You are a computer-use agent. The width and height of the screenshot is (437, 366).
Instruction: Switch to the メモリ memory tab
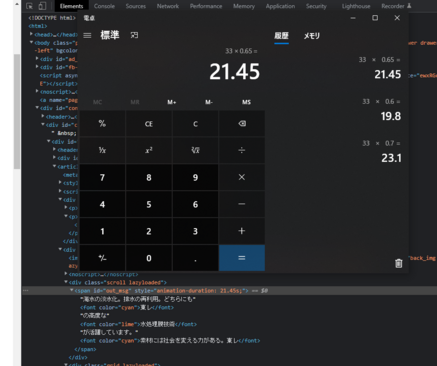point(312,36)
